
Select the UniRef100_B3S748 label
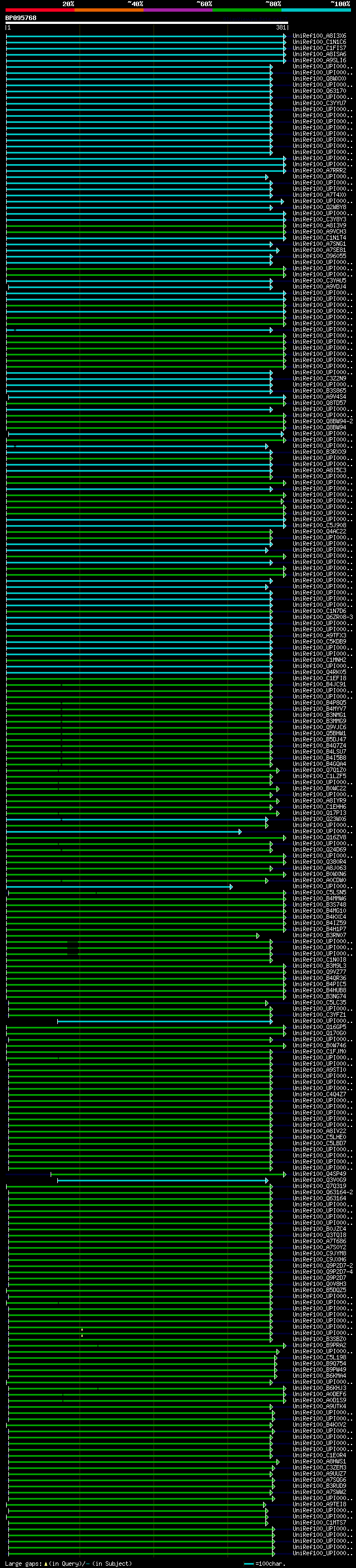coord(319,904)
